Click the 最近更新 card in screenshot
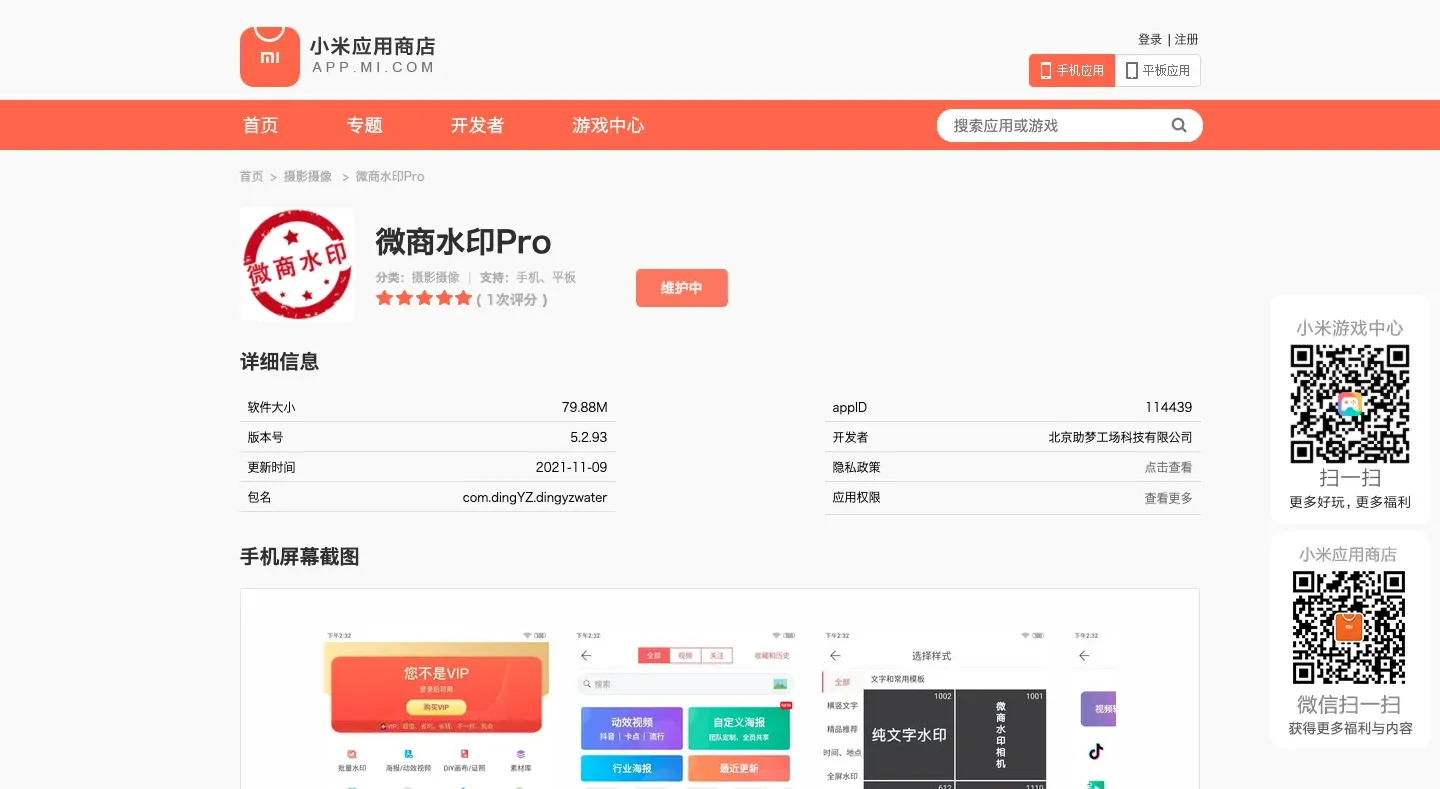 [739, 768]
